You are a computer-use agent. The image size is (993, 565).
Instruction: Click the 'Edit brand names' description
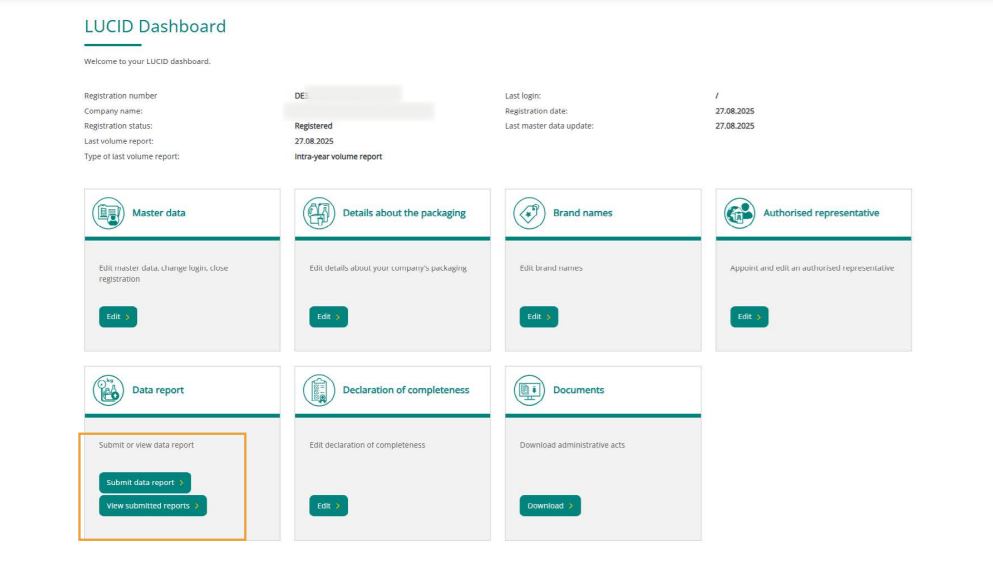[551, 268]
